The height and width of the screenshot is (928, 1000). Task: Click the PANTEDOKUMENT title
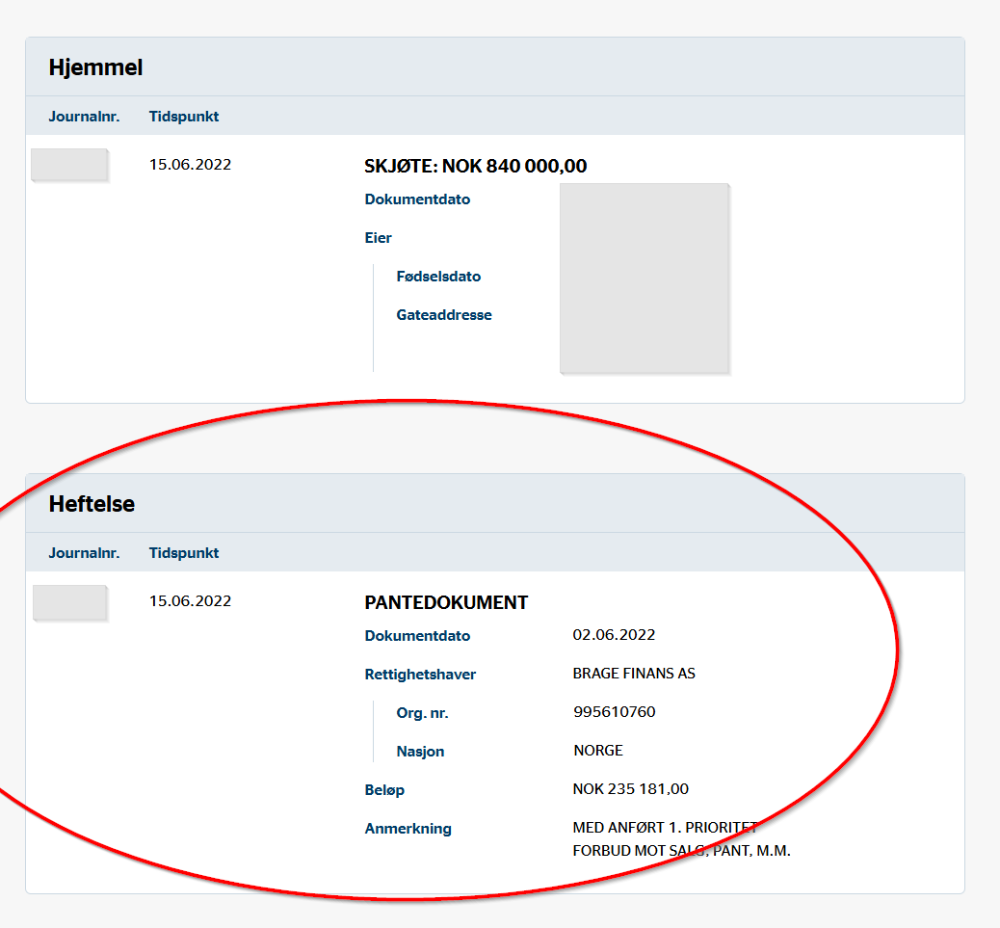tap(446, 603)
